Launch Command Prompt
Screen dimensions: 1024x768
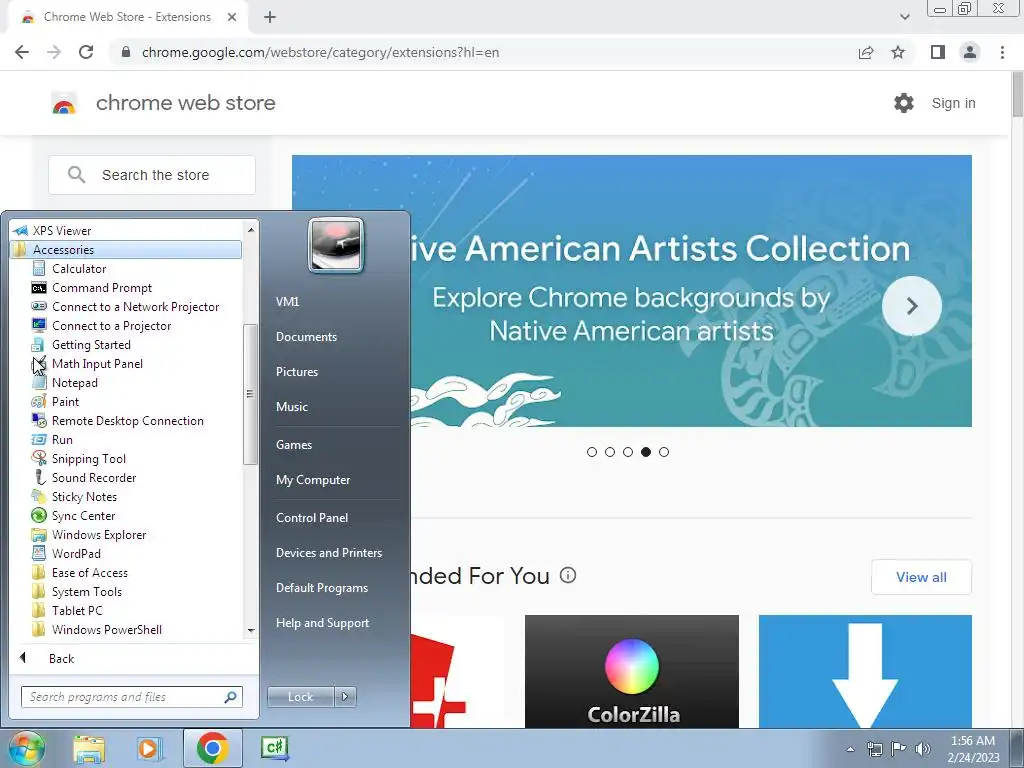click(101, 287)
